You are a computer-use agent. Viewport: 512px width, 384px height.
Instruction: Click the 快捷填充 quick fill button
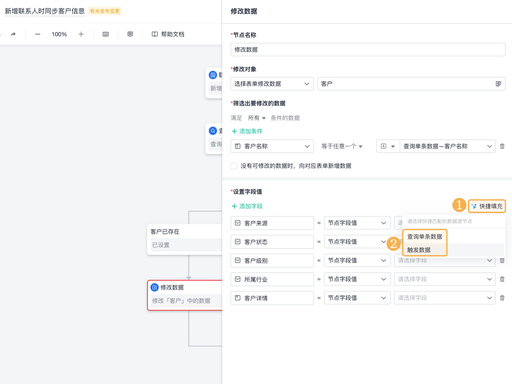[487, 206]
